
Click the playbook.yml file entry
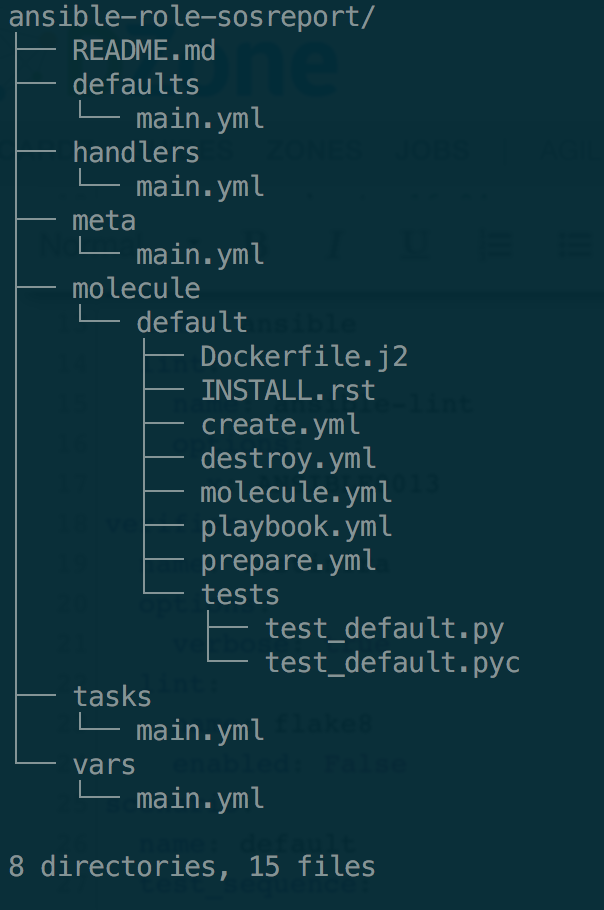pyautogui.click(x=296, y=526)
